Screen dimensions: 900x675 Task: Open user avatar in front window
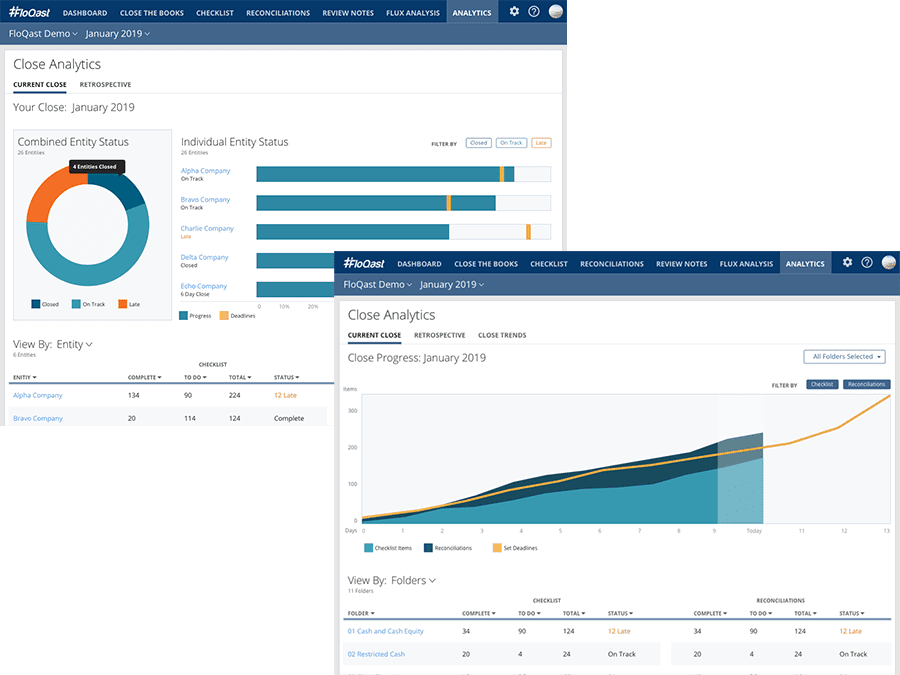889,262
